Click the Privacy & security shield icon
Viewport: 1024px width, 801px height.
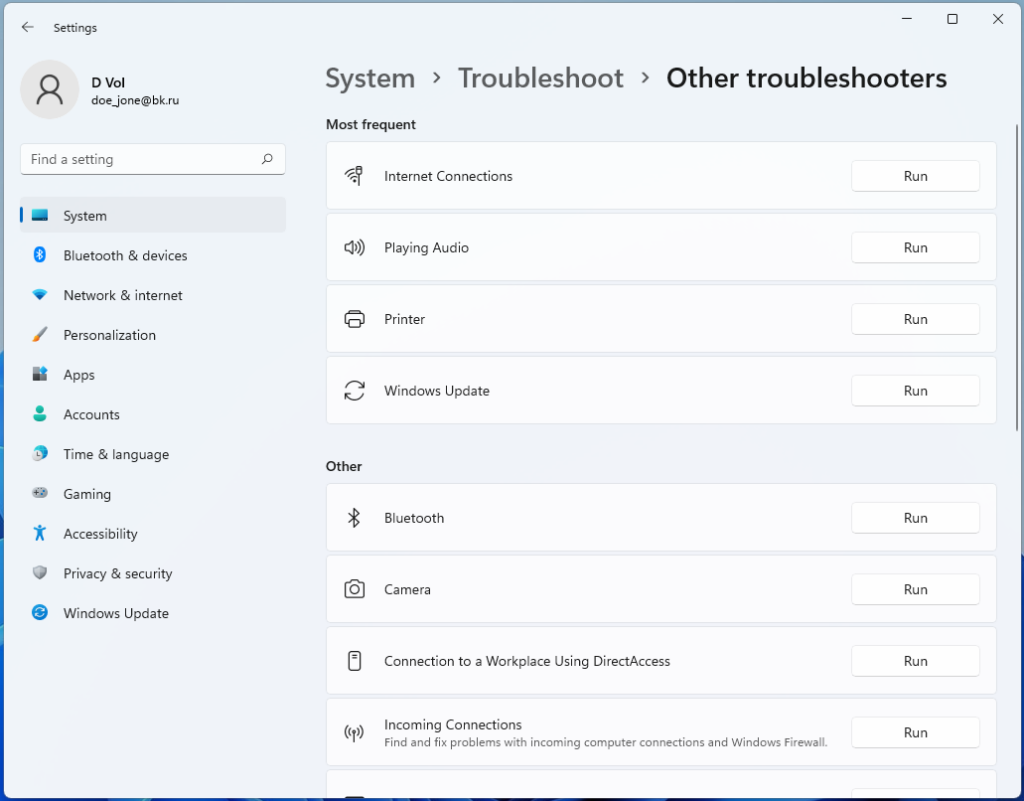(38, 573)
